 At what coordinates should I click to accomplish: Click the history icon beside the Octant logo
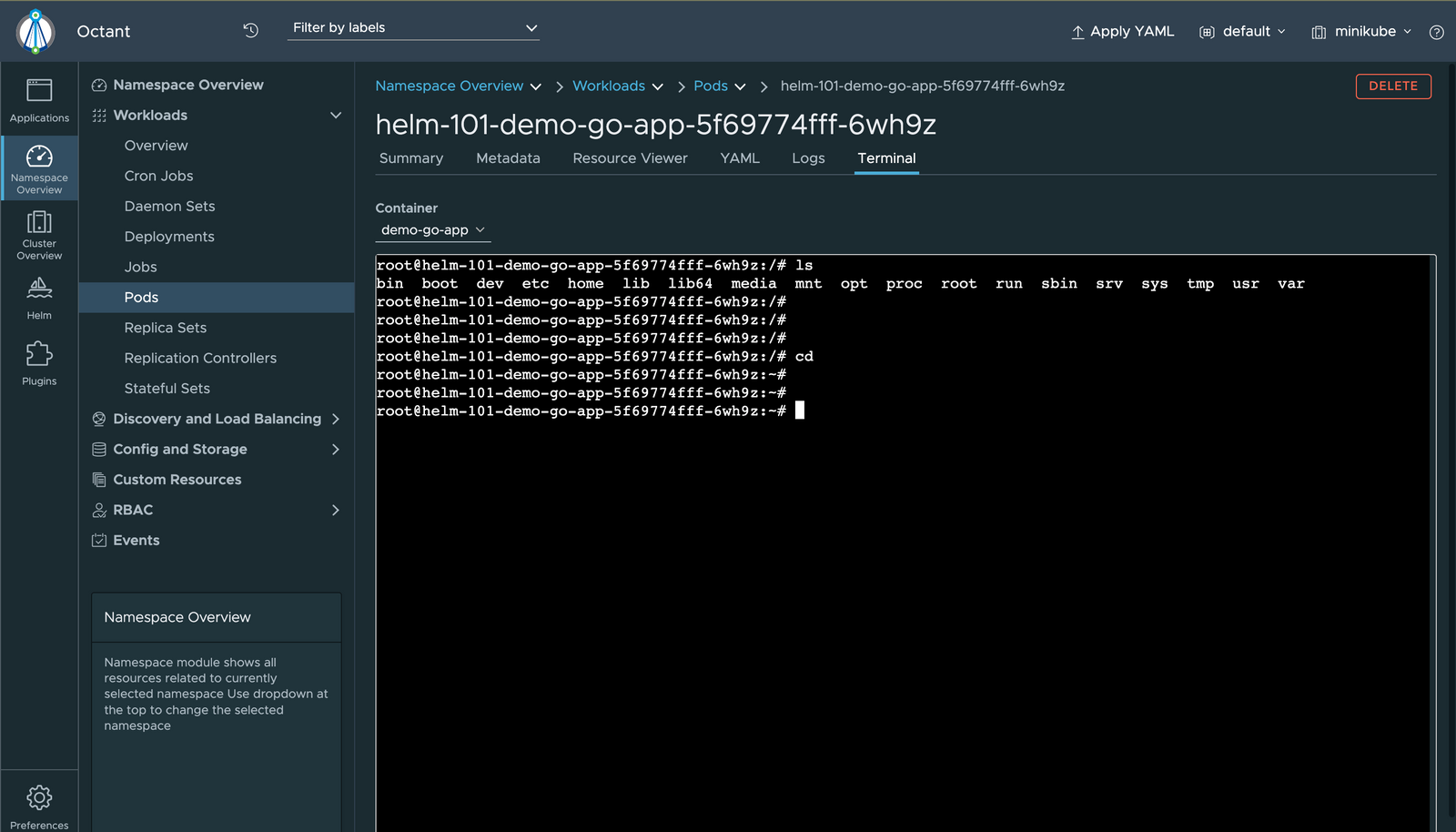[x=250, y=30]
